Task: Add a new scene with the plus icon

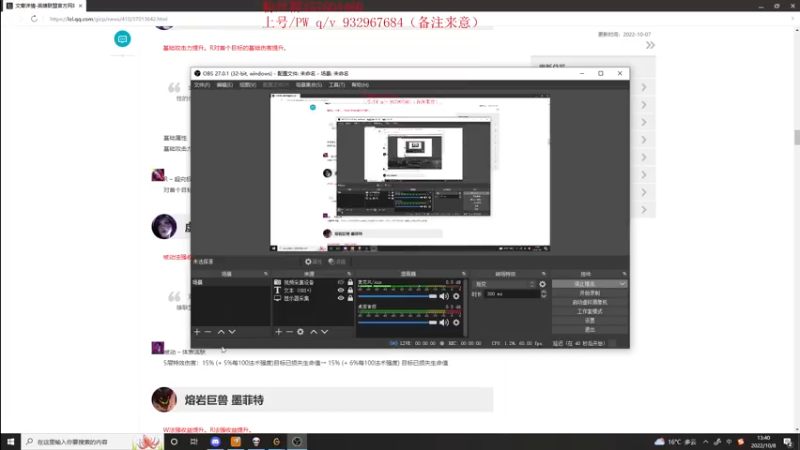Action: (197, 332)
